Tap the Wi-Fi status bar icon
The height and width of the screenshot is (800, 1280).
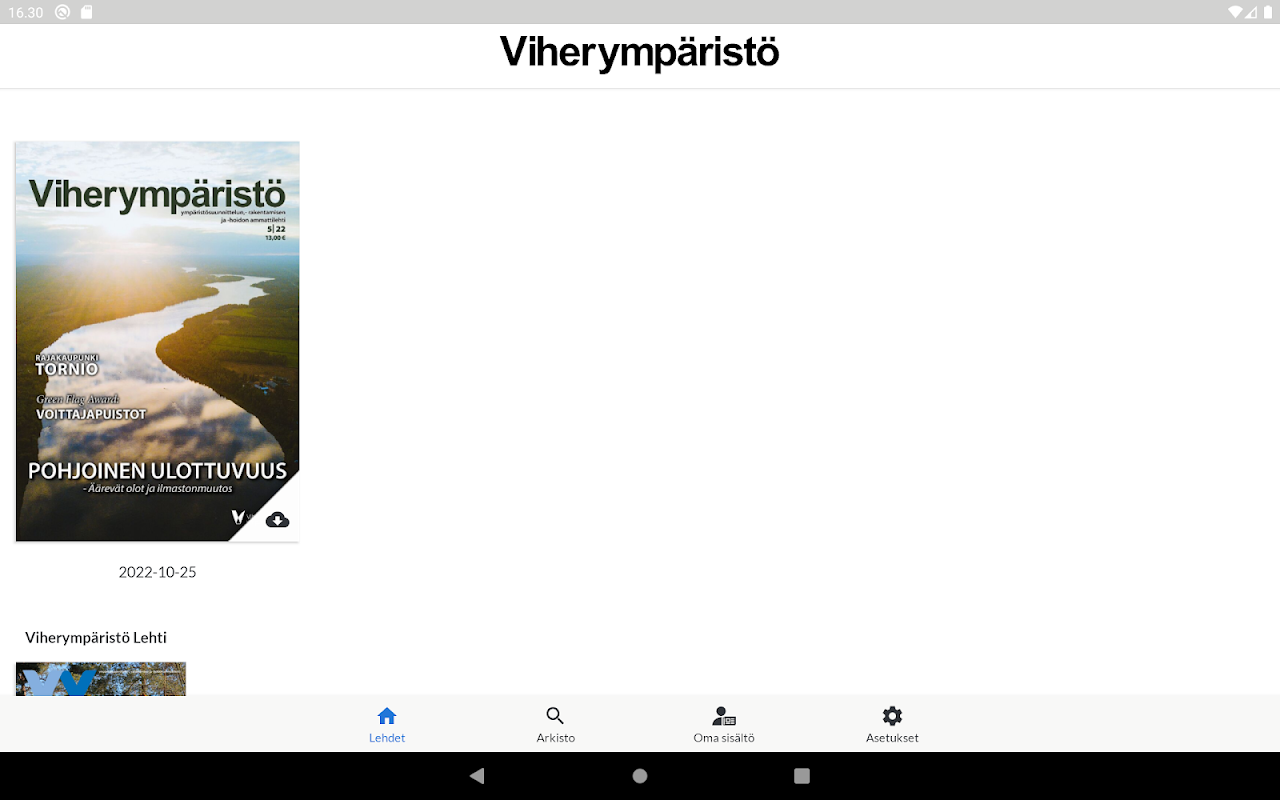[1236, 12]
